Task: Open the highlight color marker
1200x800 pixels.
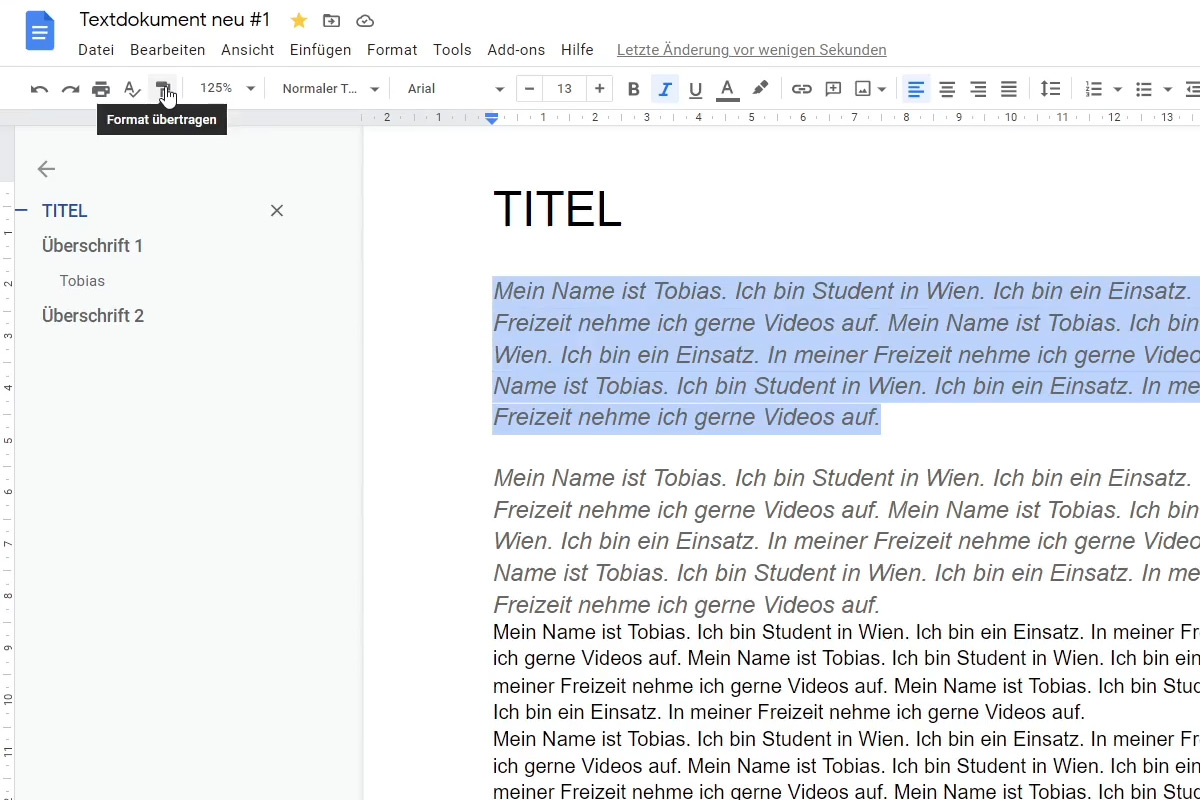Action: tap(760, 89)
